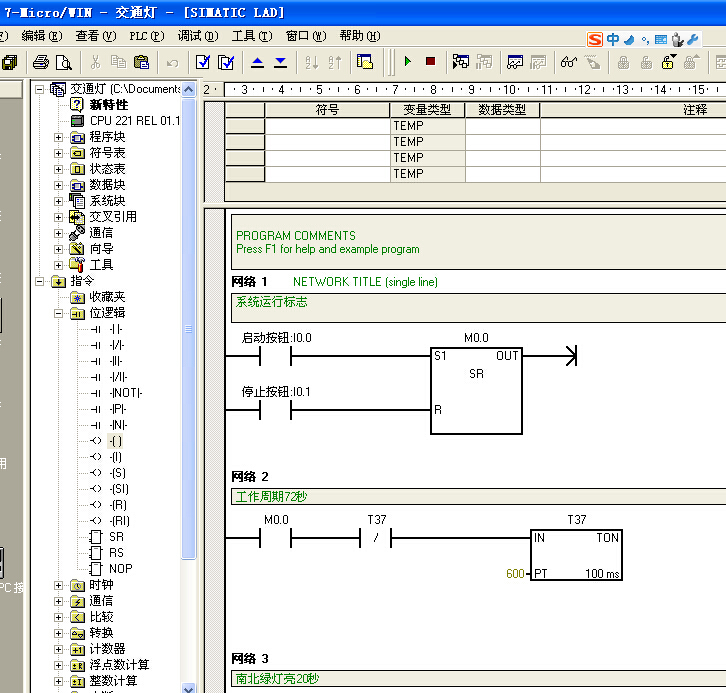
Task: Click the Print icon in toolbar
Action: coord(40,62)
